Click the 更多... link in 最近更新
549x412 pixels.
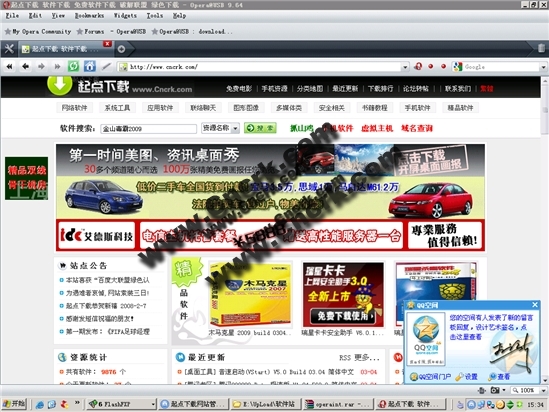click(367, 357)
